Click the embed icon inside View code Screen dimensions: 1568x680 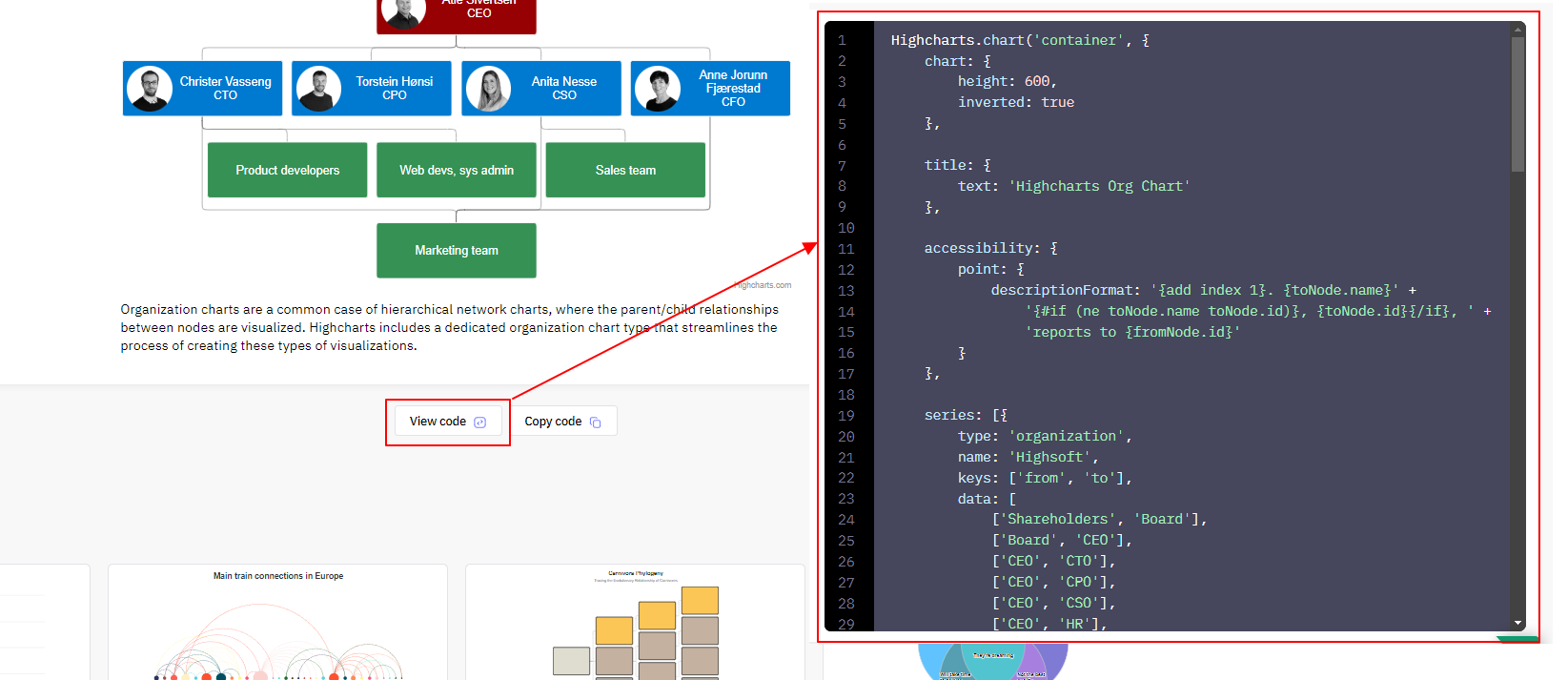pos(480,422)
